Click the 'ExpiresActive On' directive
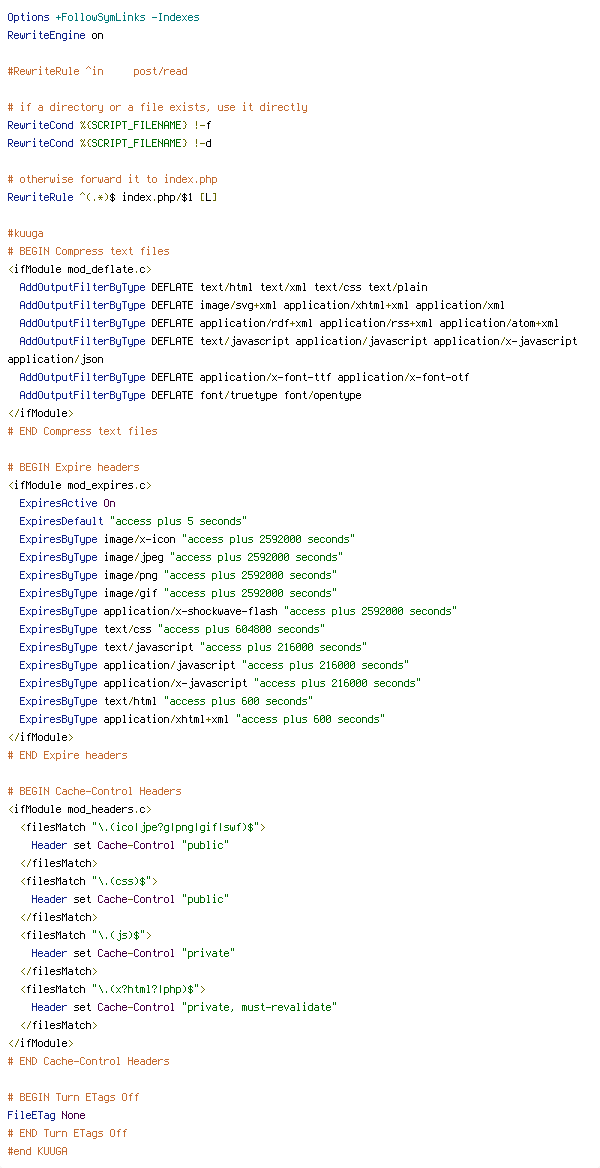600x1168 pixels. (67, 504)
